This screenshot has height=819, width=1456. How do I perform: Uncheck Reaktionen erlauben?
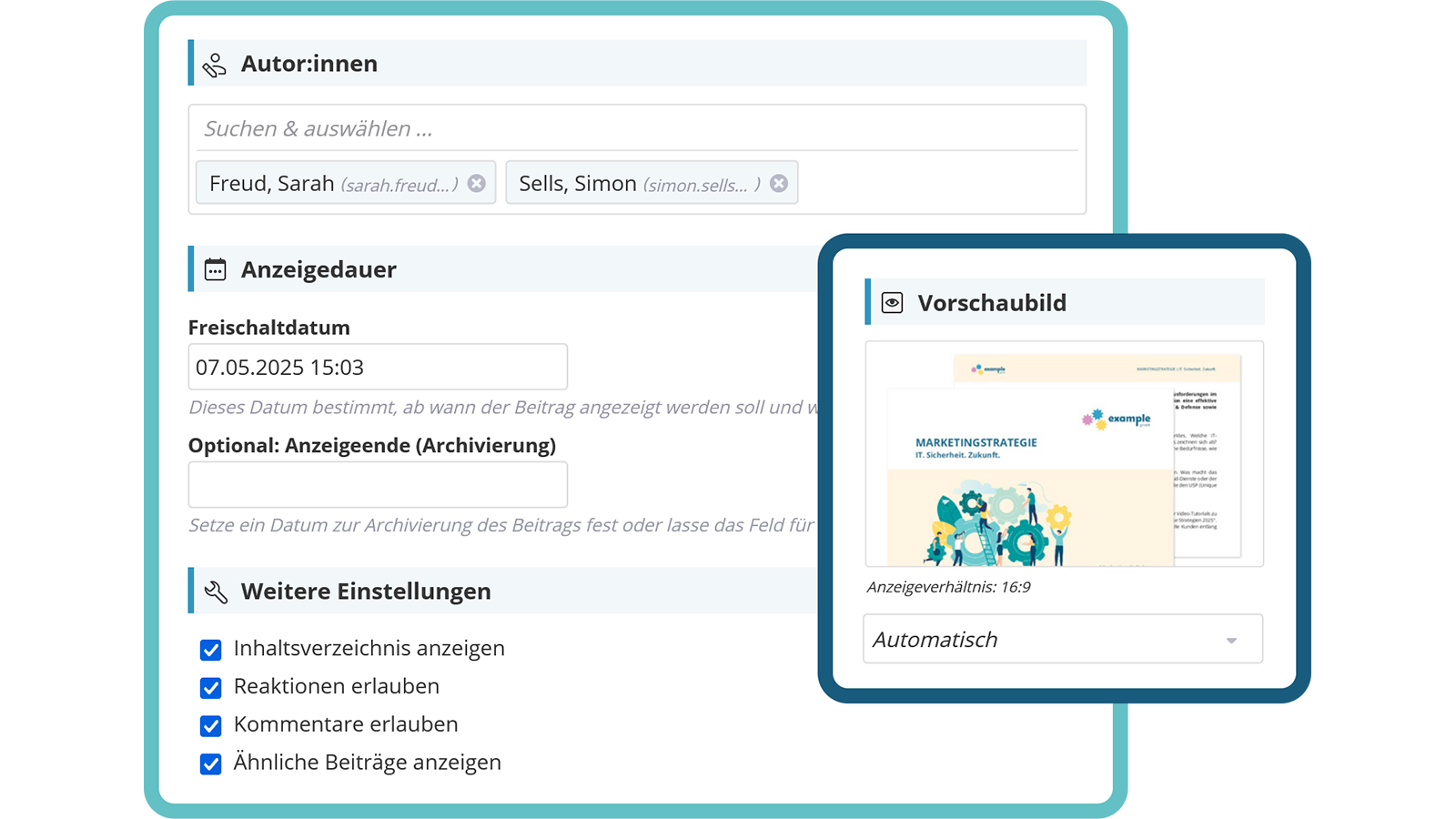pos(211,688)
